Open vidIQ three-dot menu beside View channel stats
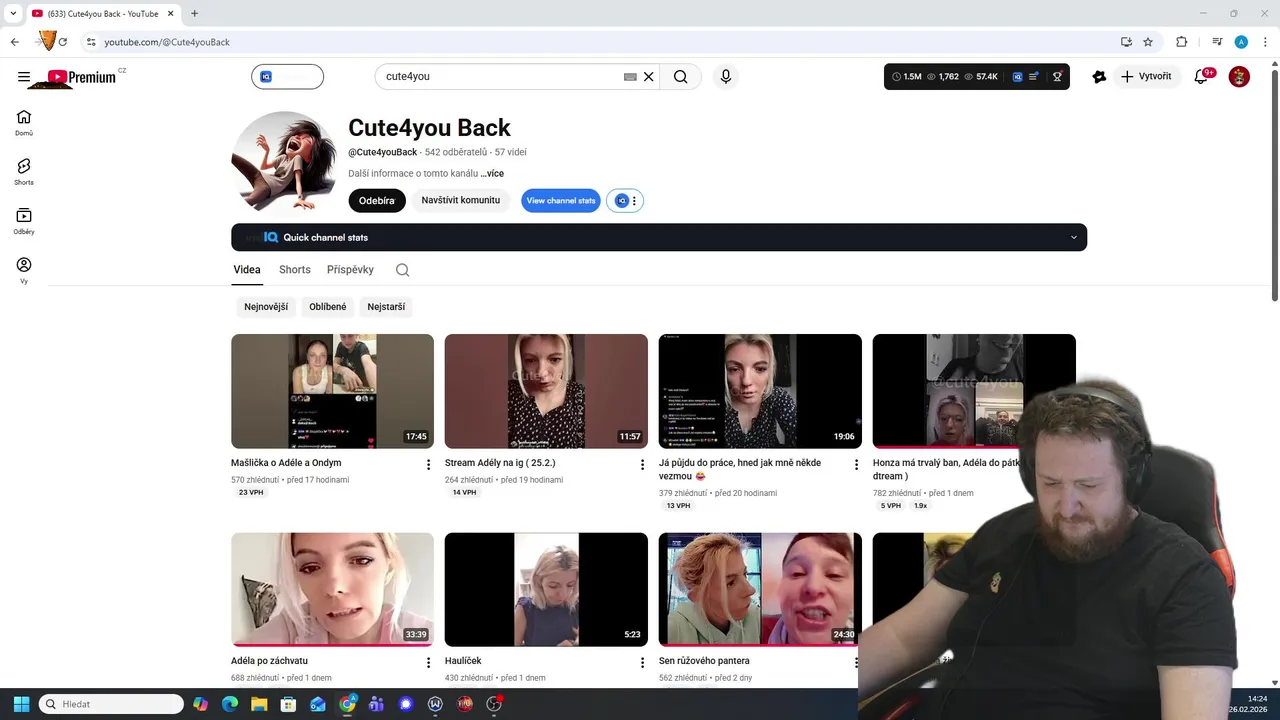The image size is (1280, 720). click(x=634, y=201)
